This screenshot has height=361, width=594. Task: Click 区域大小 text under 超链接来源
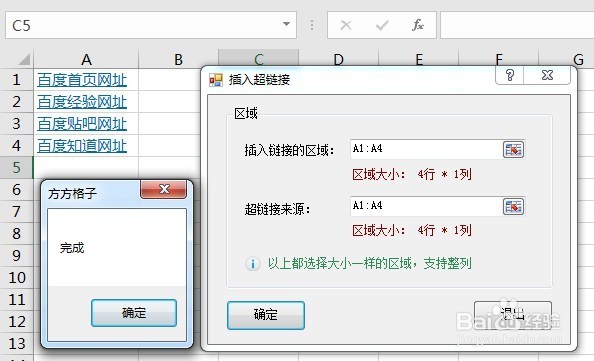(412, 230)
